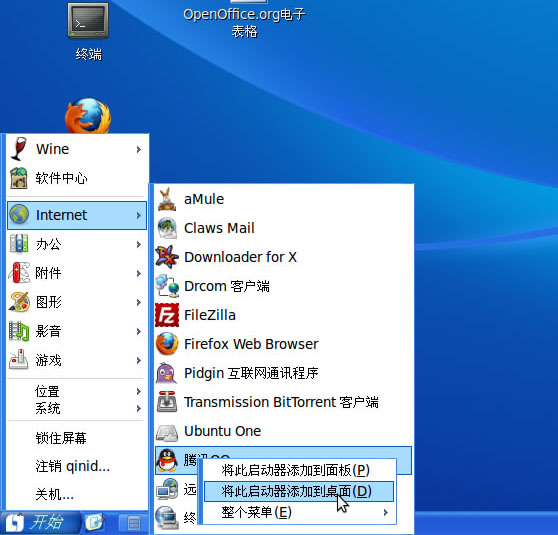Expand the 系统 submenu arrow

[139, 408]
